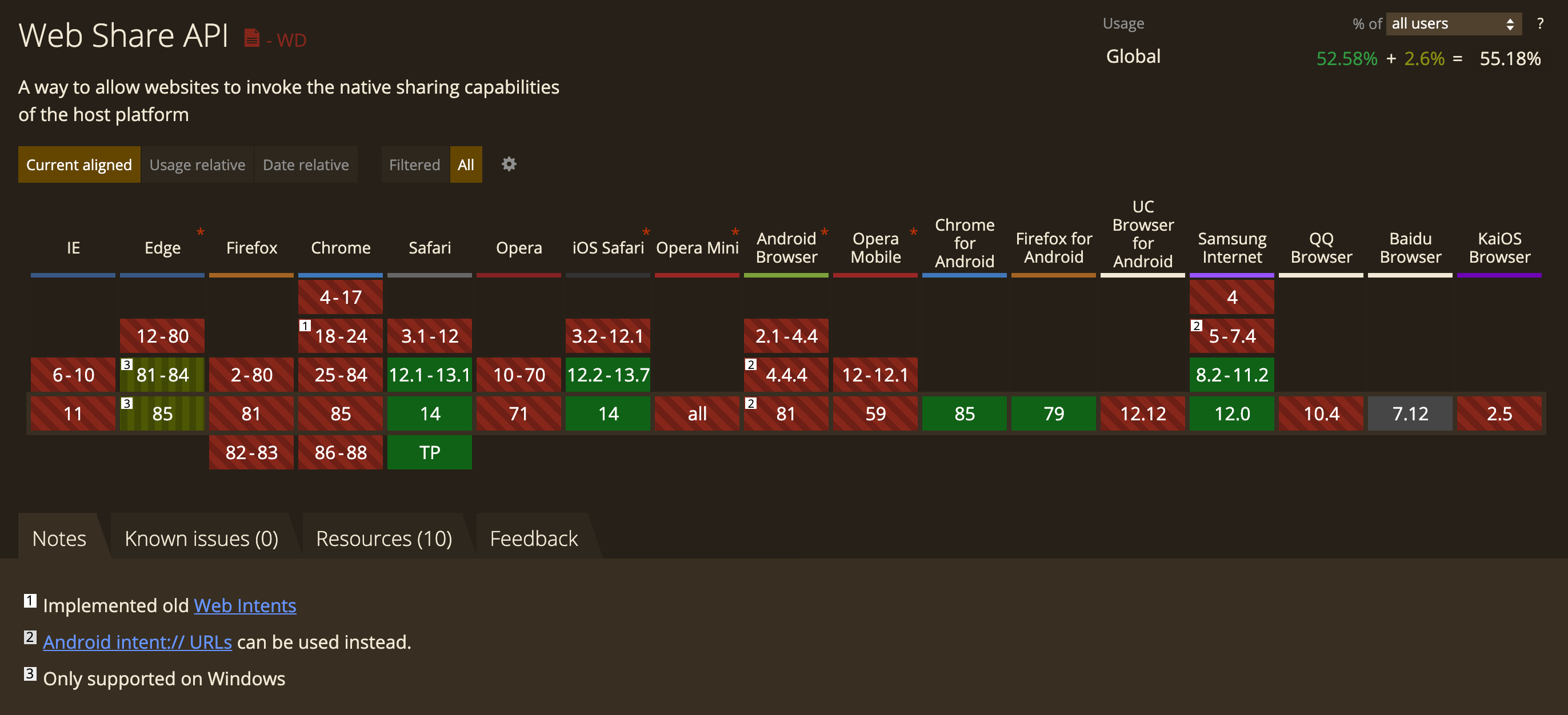Screen dimensions: 1568x715
Task: Click the Firefox for Android column header
Action: pos(1054,248)
